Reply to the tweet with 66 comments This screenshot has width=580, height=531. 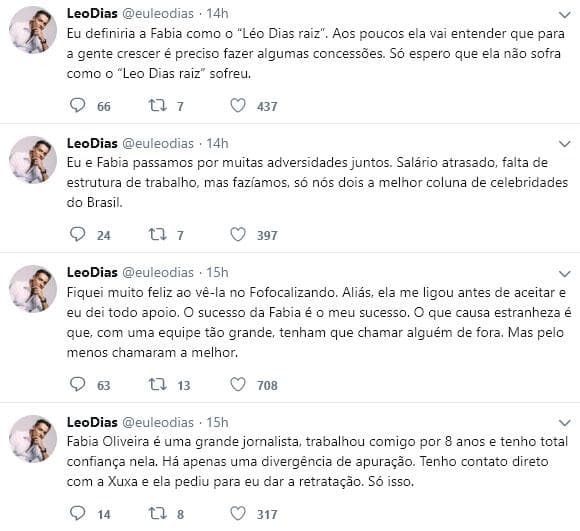(x=78, y=105)
